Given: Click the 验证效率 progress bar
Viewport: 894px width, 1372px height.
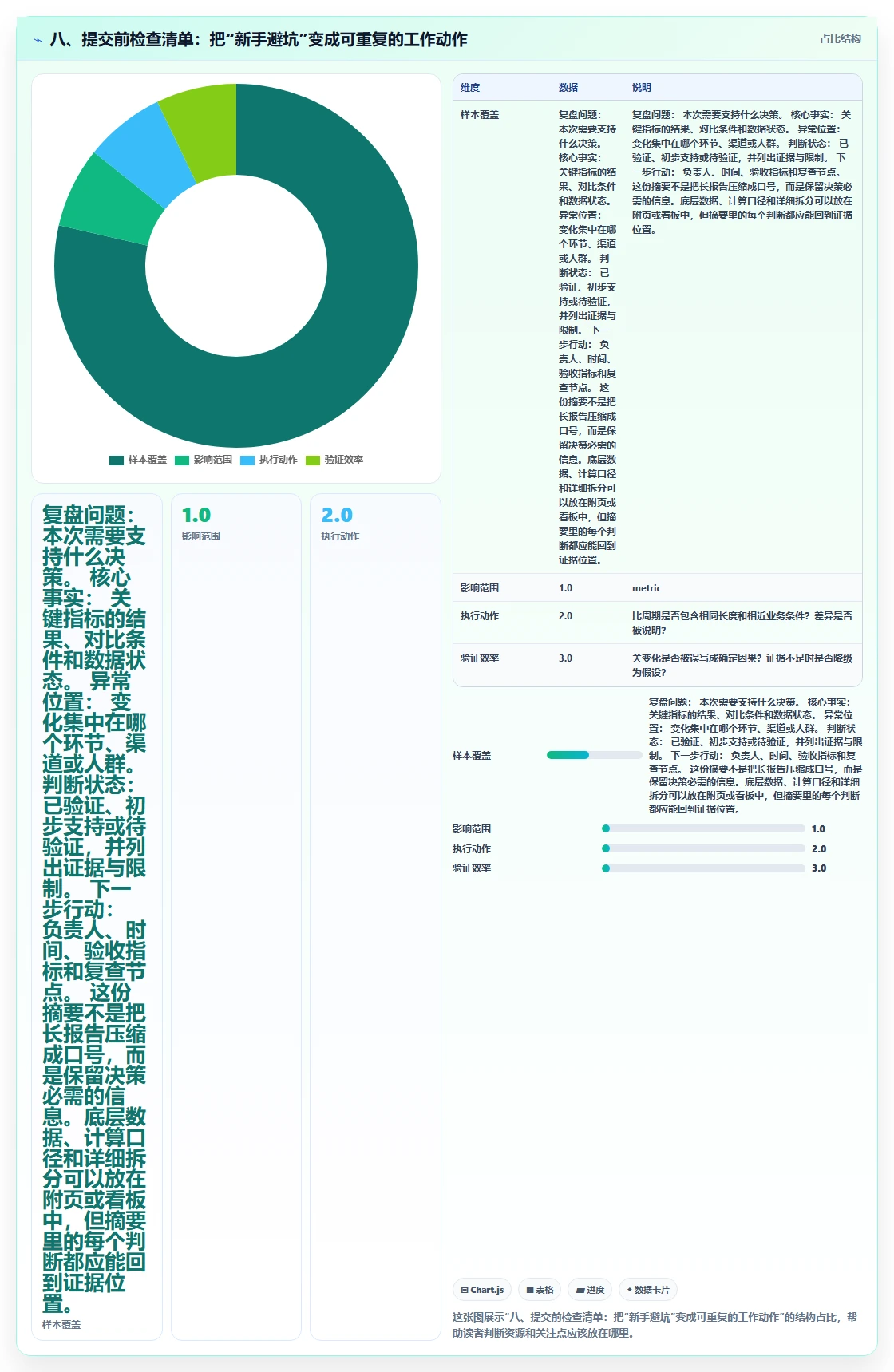Looking at the screenshot, I should coord(703,868).
